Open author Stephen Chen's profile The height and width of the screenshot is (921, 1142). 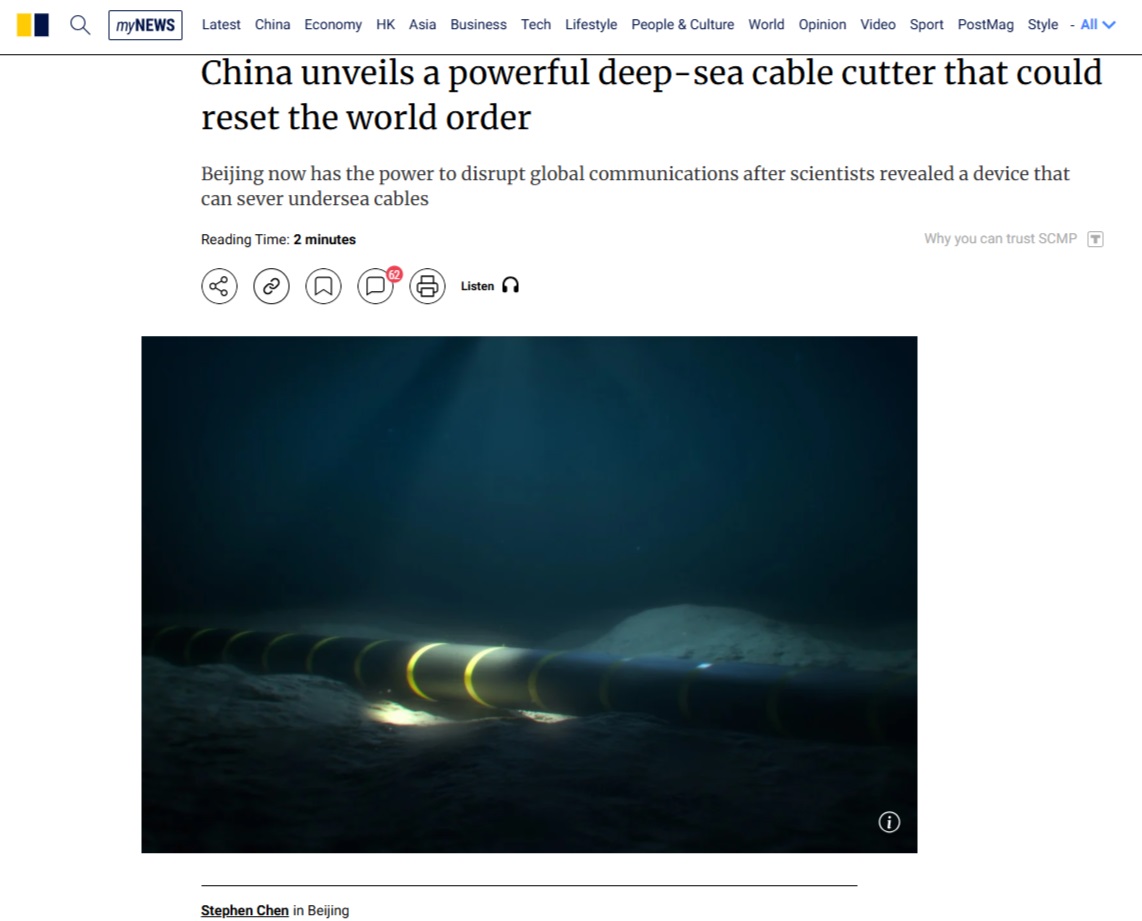tap(245, 910)
